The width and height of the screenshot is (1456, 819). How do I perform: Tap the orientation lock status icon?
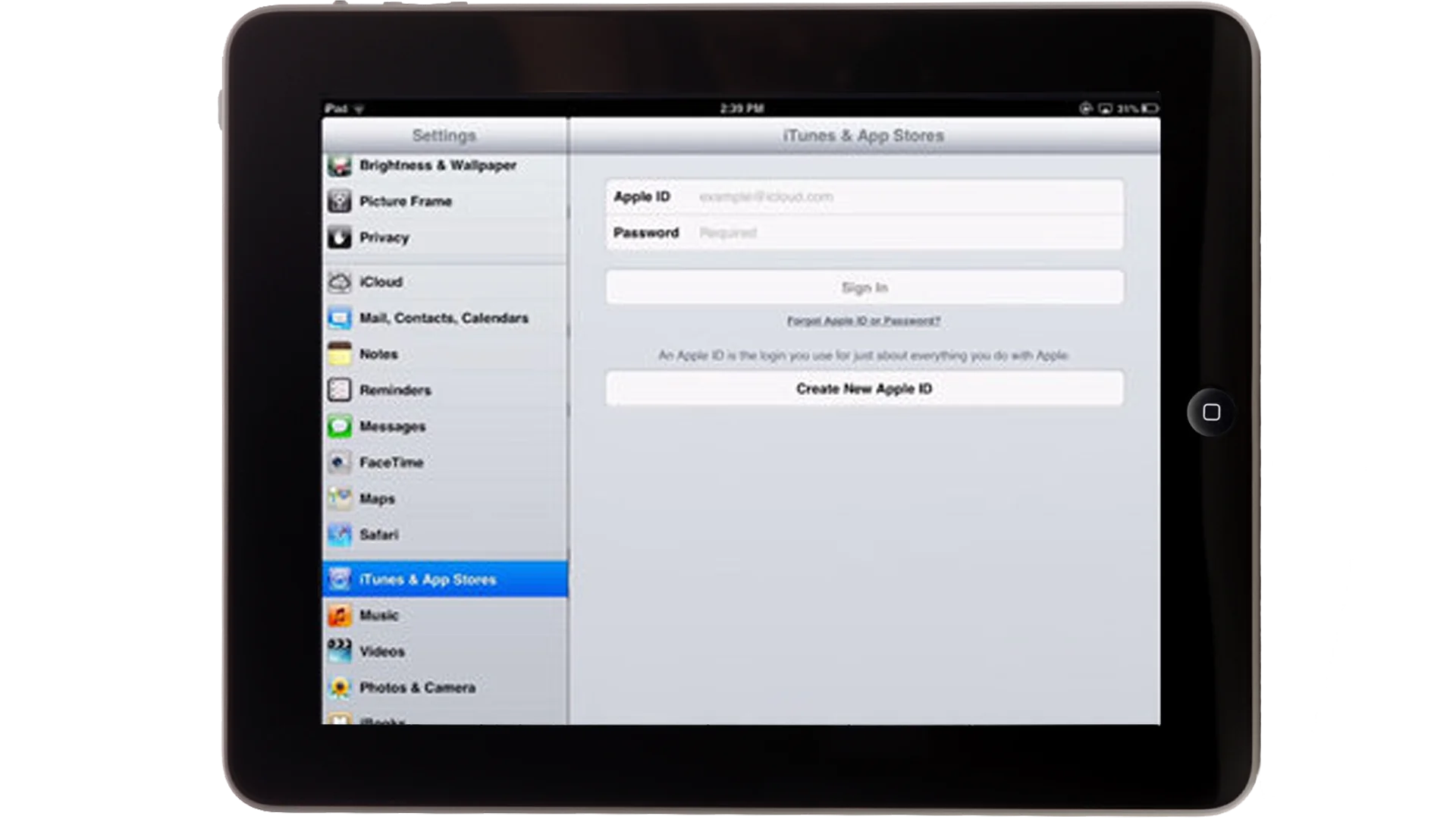coord(1086,108)
